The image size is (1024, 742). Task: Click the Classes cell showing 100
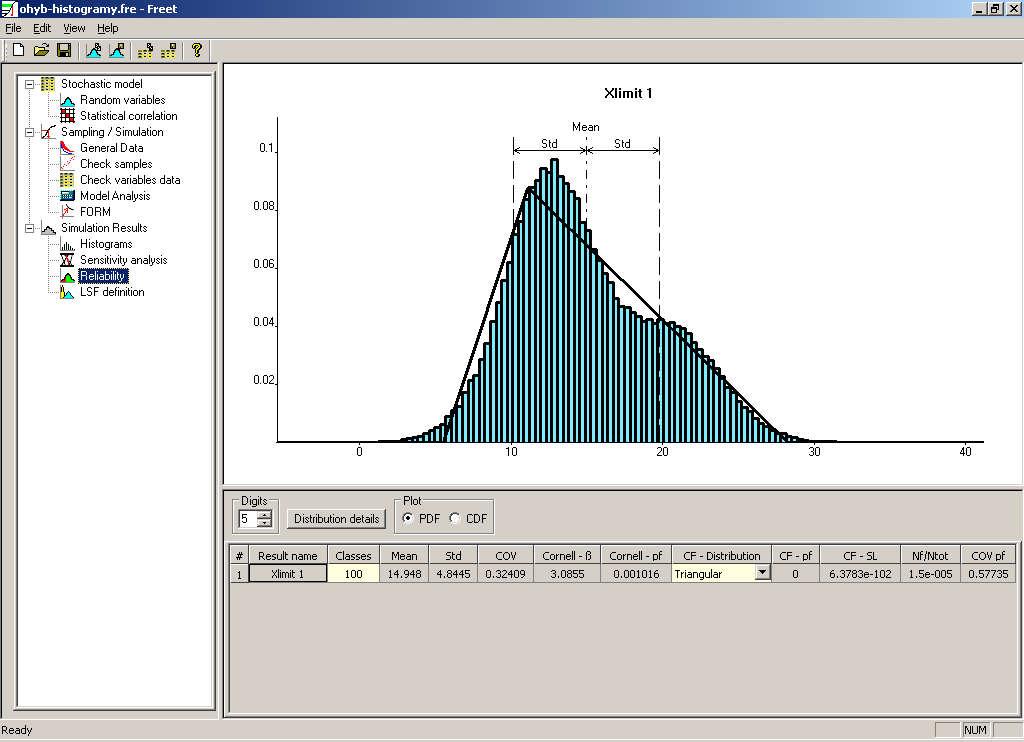(353, 574)
